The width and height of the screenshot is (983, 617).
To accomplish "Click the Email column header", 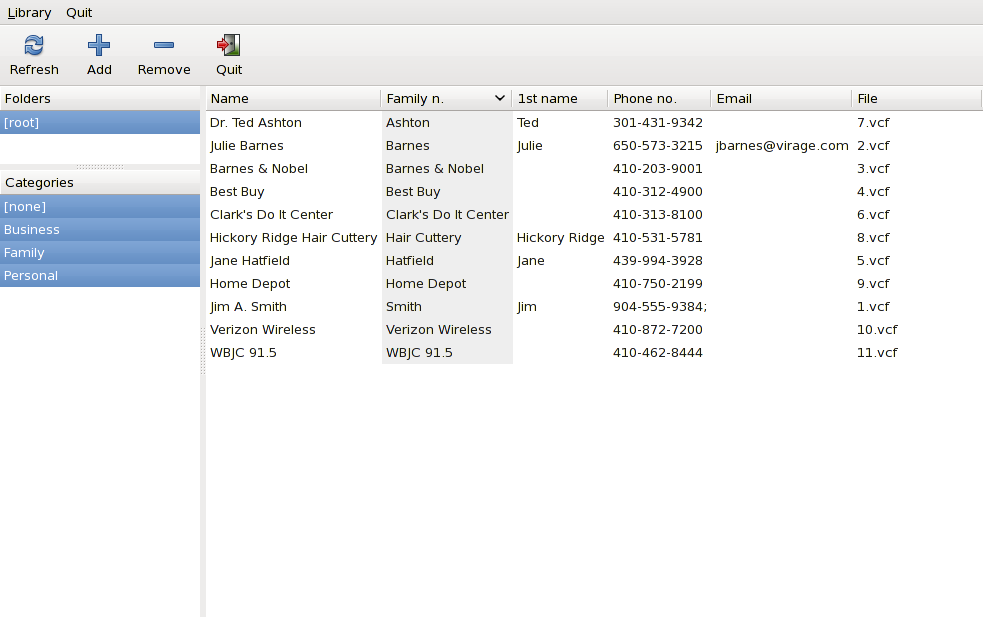I will coord(781,98).
